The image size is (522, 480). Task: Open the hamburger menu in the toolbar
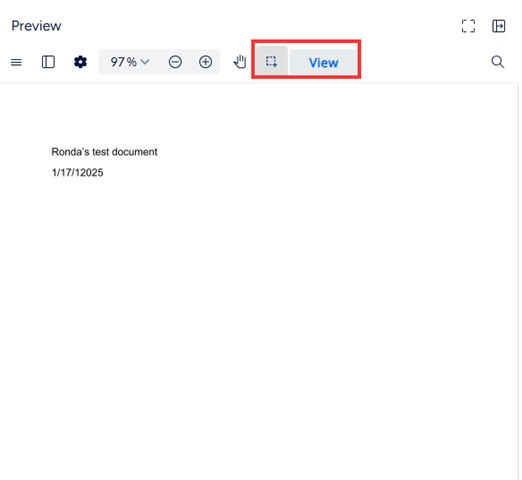click(x=16, y=62)
